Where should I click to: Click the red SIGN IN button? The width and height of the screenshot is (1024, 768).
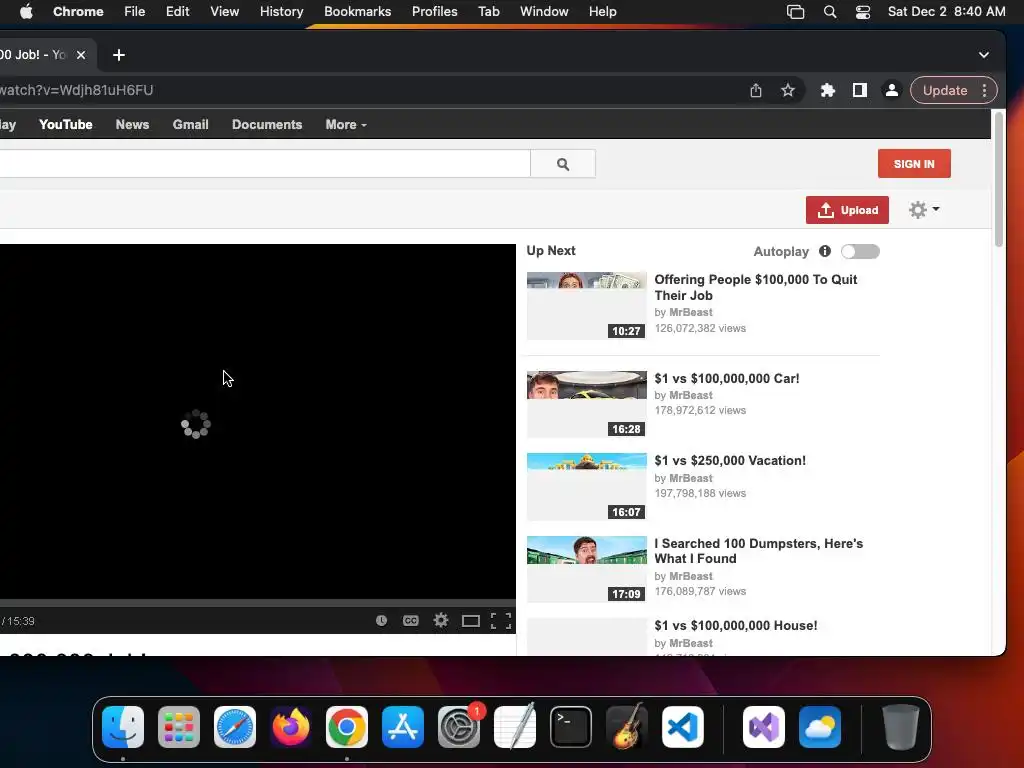[914, 164]
